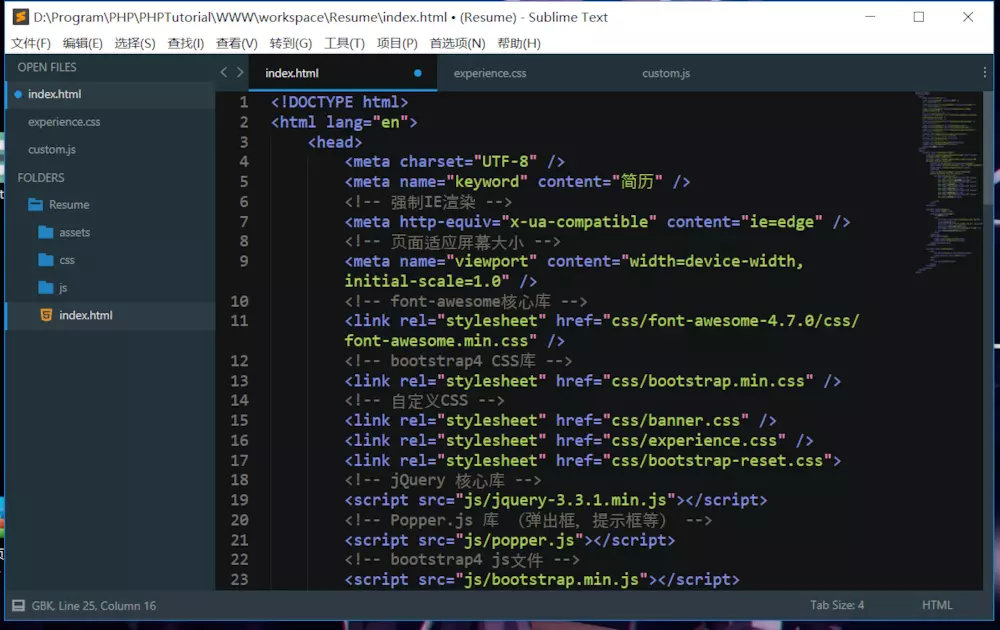Click the FOLDERS header
1000x630 pixels.
(41, 177)
